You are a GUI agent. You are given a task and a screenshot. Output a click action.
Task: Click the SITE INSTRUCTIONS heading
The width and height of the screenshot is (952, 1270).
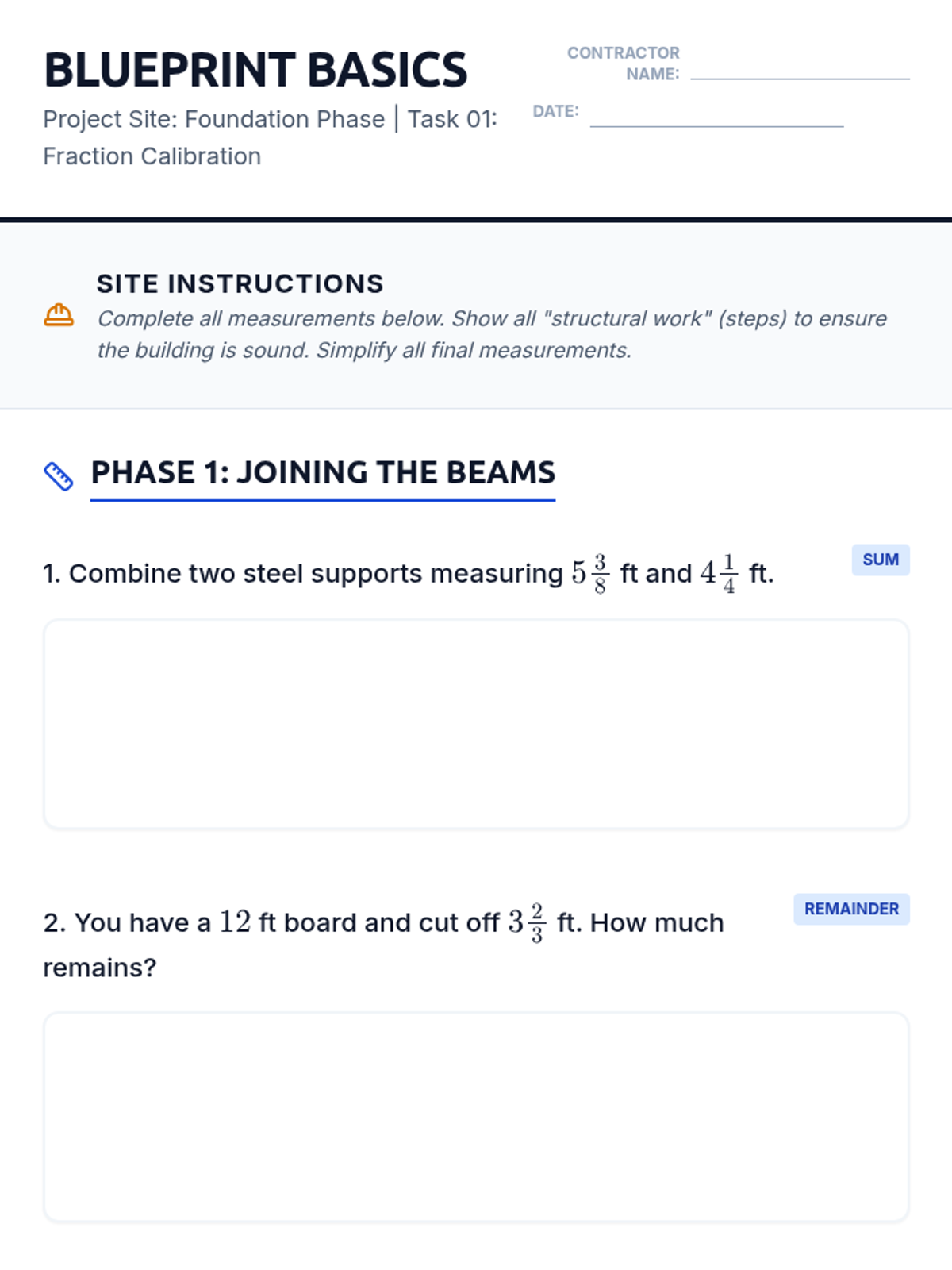click(240, 283)
